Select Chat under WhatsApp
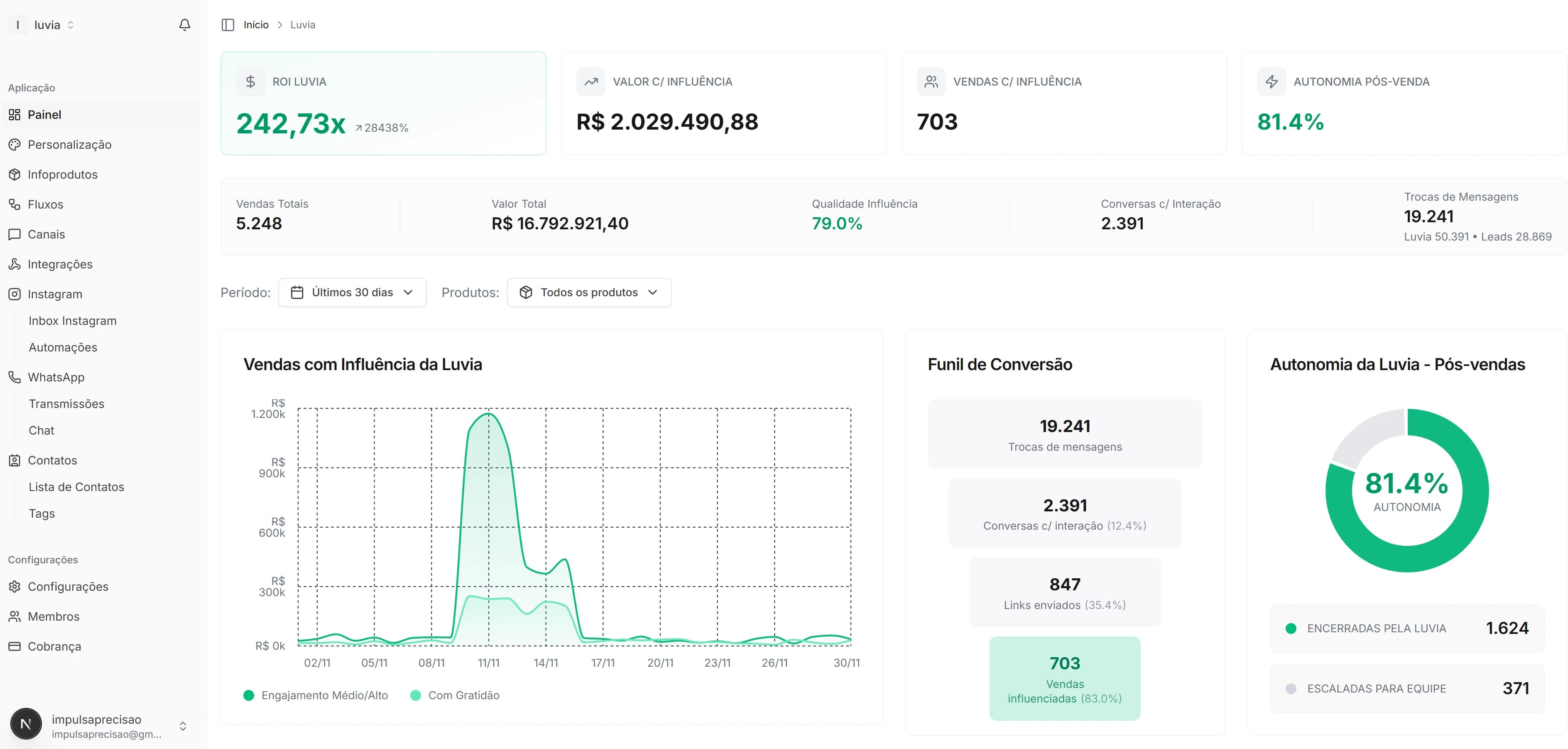The height and width of the screenshot is (749, 1568). pos(41,430)
